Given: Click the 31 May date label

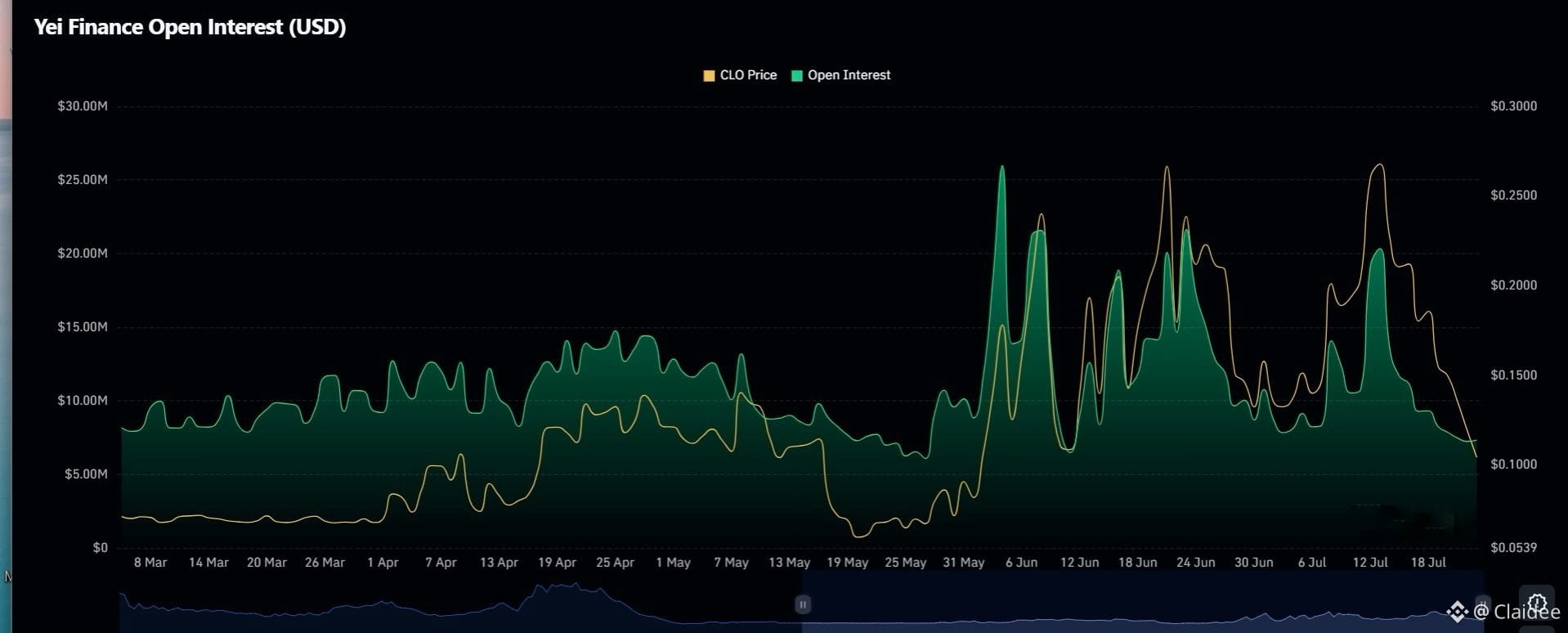Looking at the screenshot, I should click(963, 563).
